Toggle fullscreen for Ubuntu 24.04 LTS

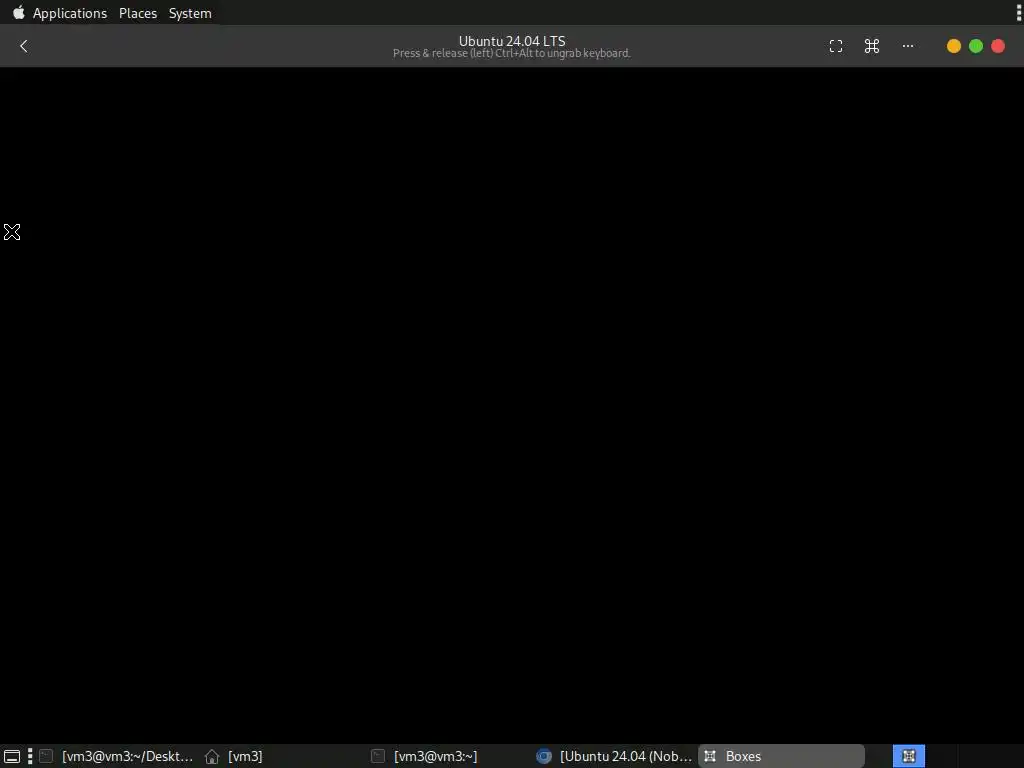tap(836, 46)
